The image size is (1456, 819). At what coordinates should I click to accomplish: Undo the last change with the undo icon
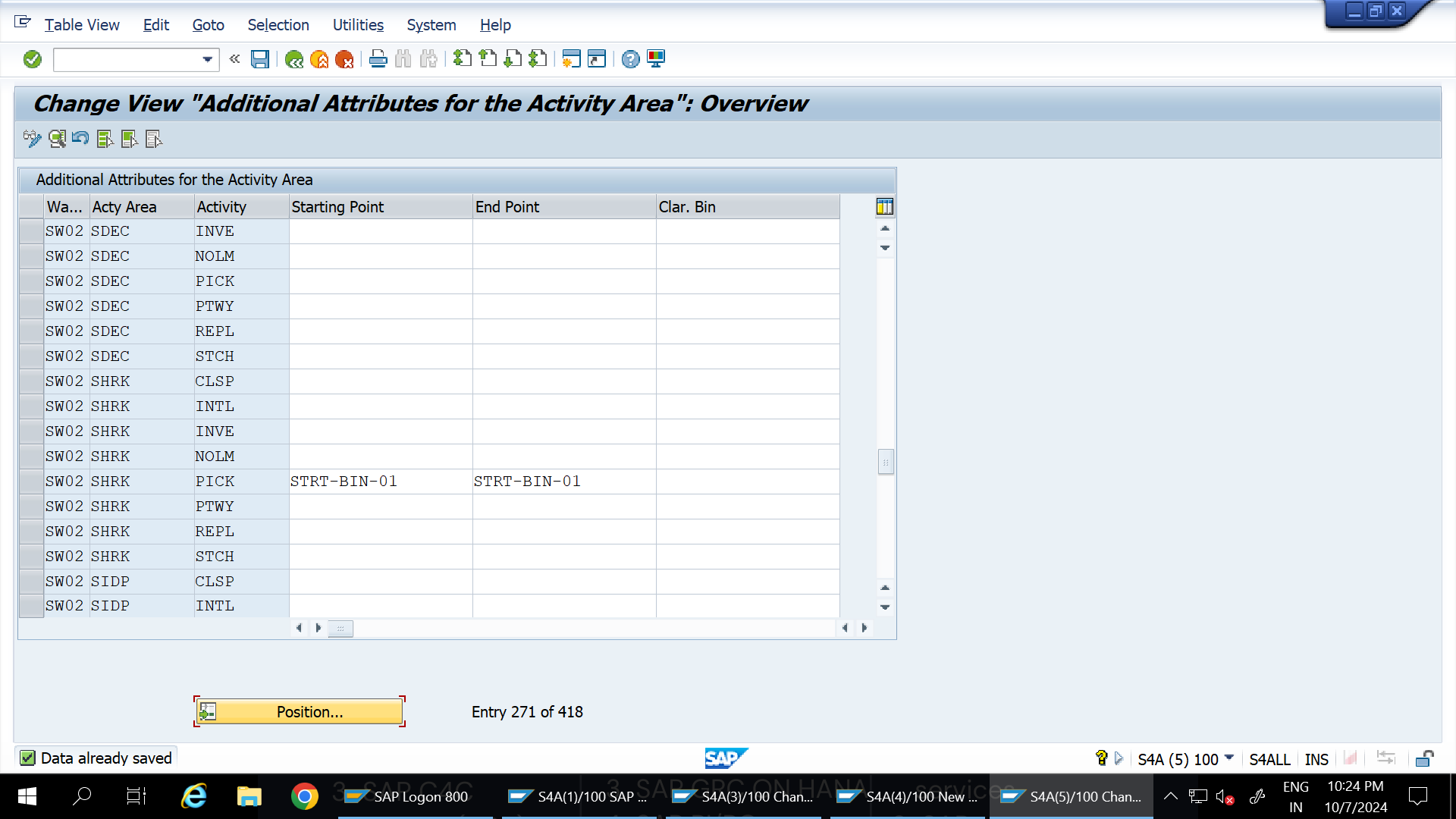click(80, 140)
